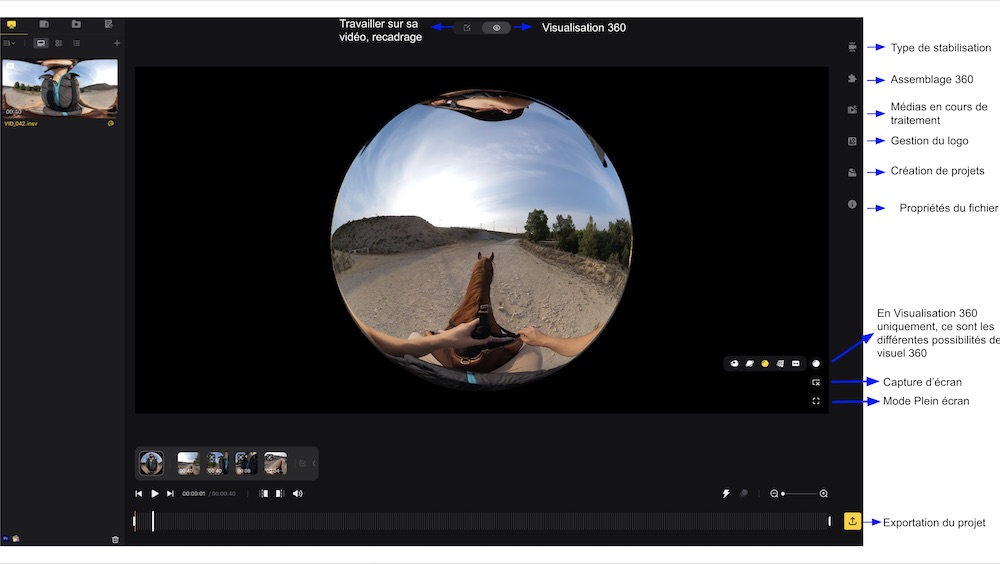Screen dimensions: 1000x564
Task: Select the first 360 view preset
Action: (x=734, y=364)
